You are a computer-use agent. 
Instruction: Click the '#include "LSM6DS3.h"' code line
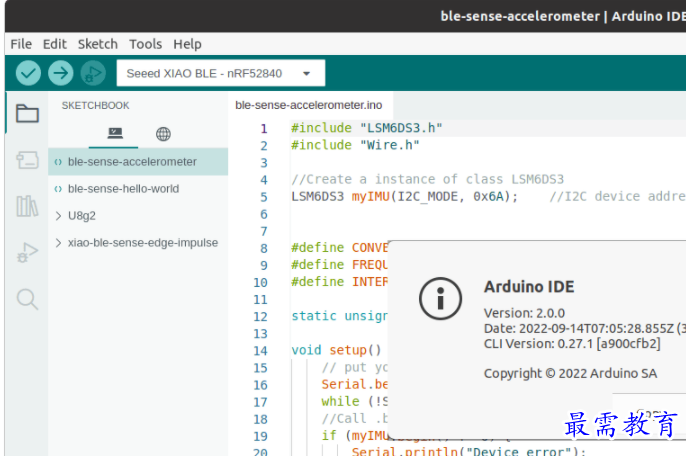[367, 128]
